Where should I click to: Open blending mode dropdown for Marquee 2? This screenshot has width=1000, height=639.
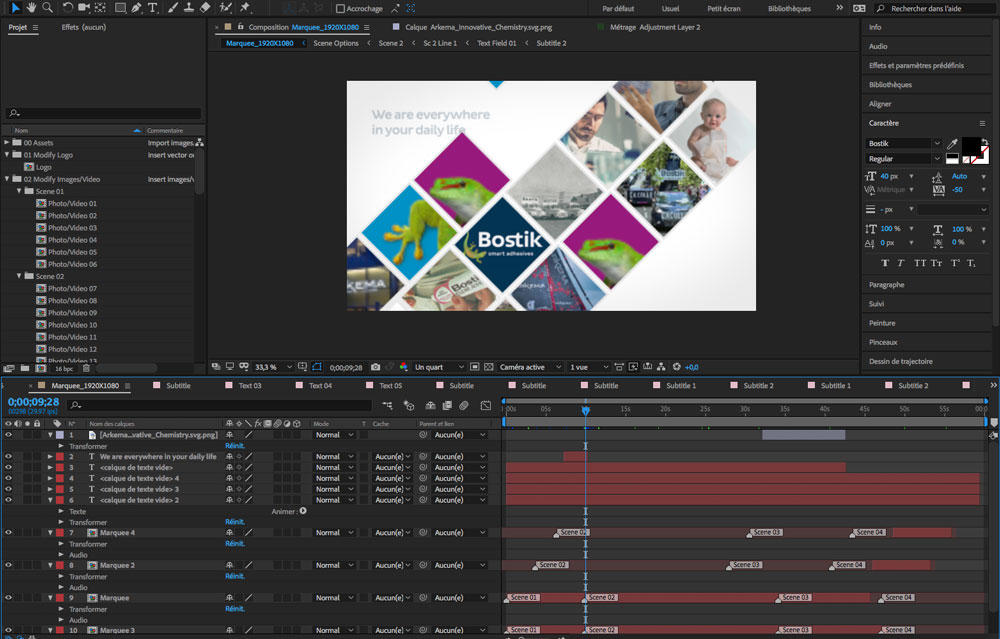(x=334, y=565)
